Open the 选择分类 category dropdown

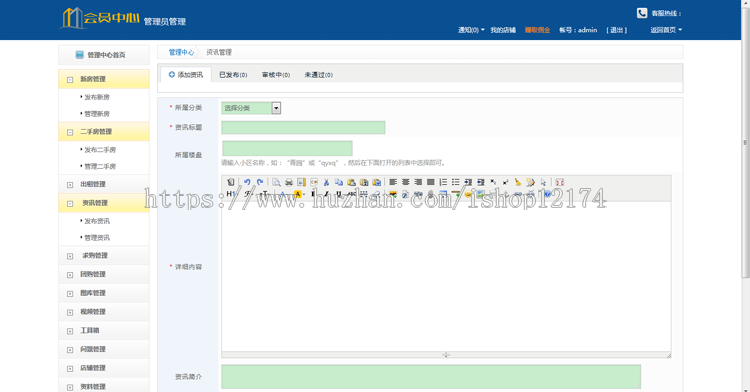point(251,108)
